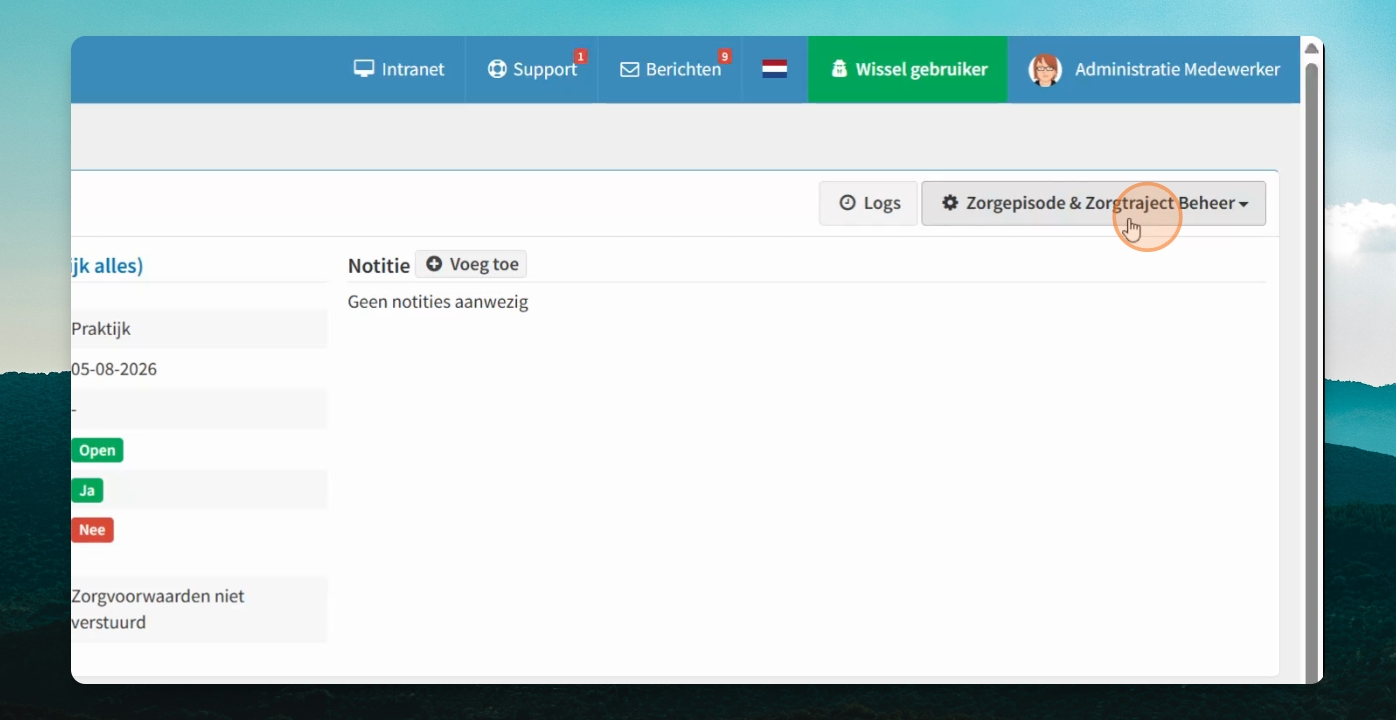Expand Zorgepisode & Zorgtraject Beheer dropdown
1396x720 pixels.
[1093, 203]
